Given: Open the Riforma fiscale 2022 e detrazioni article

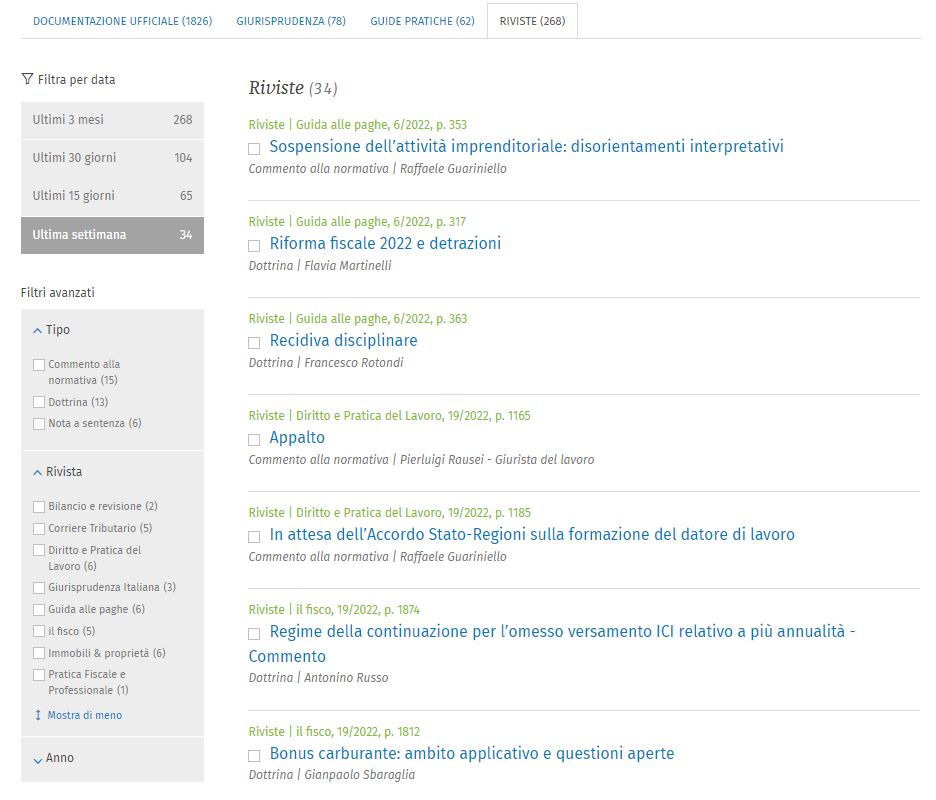Looking at the screenshot, I should 385,244.
